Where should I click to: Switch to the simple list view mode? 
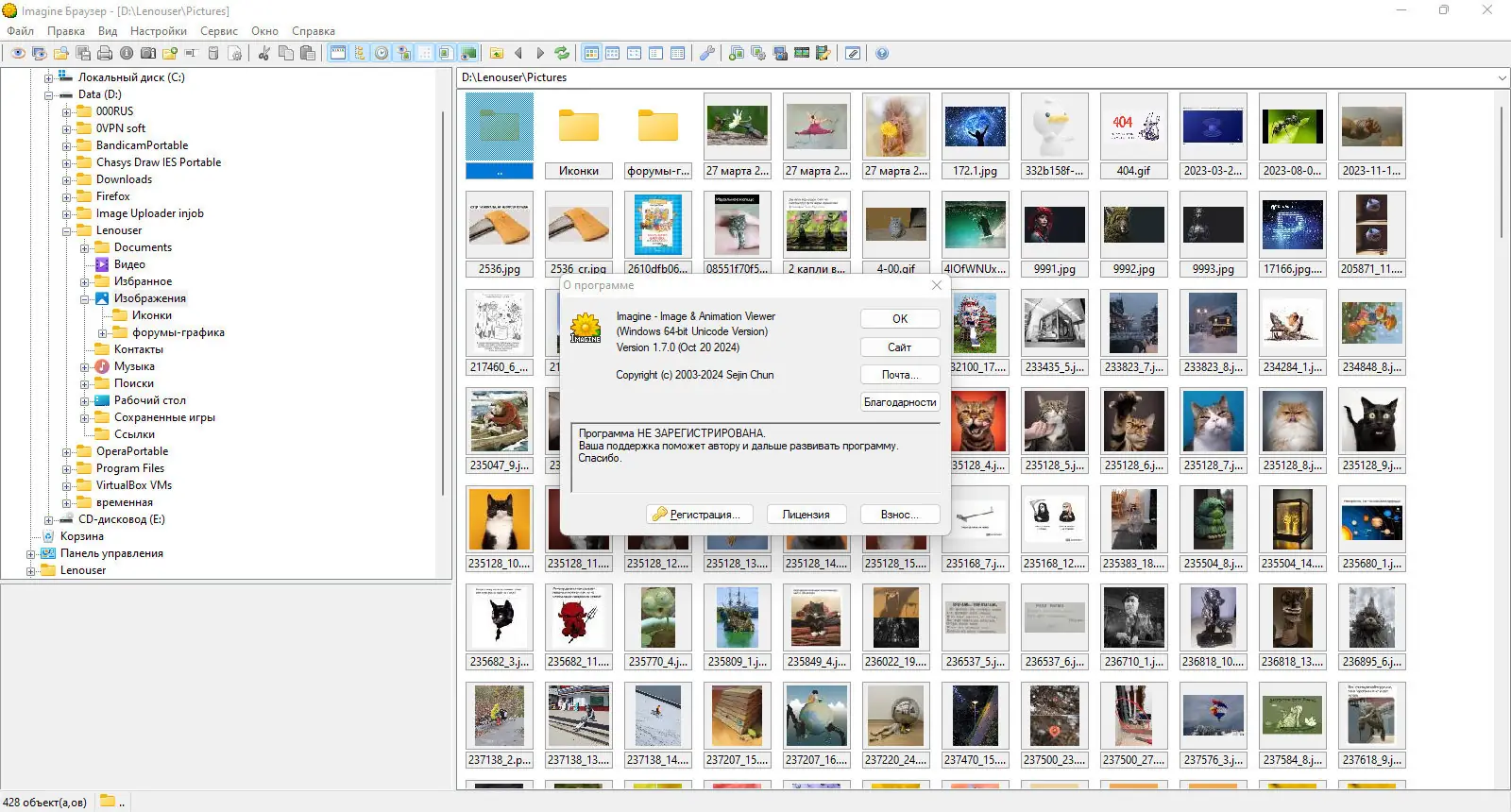[x=656, y=54]
